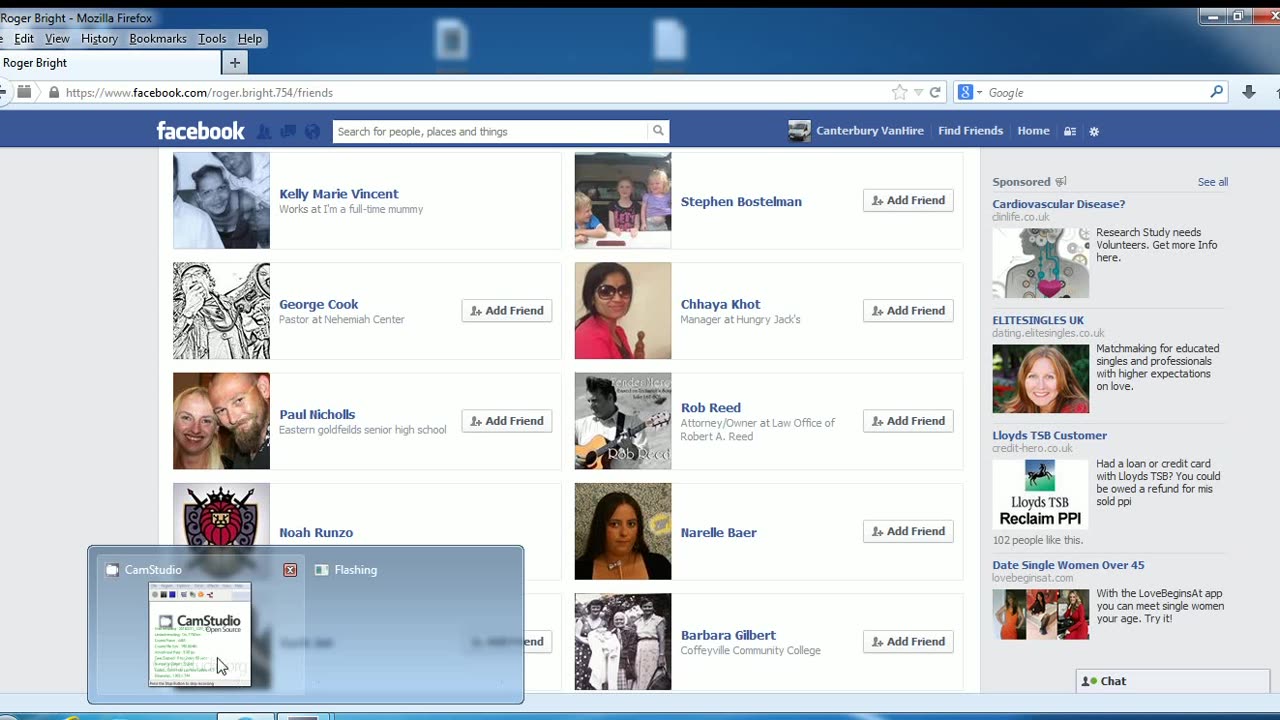Click Kelly Marie Vincent's profile photo
1280x720 pixels.
[x=221, y=200]
